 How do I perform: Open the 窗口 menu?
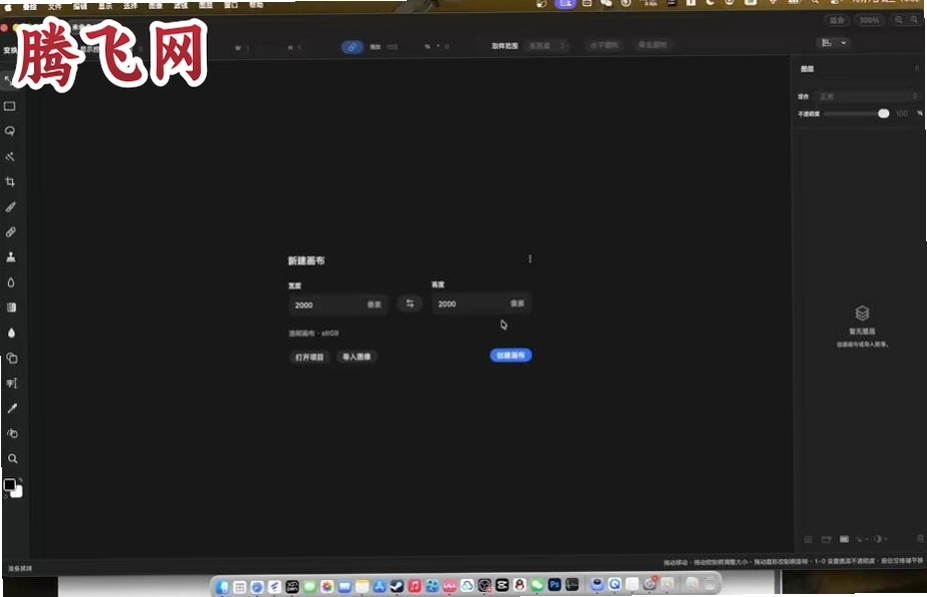tap(231, 5)
